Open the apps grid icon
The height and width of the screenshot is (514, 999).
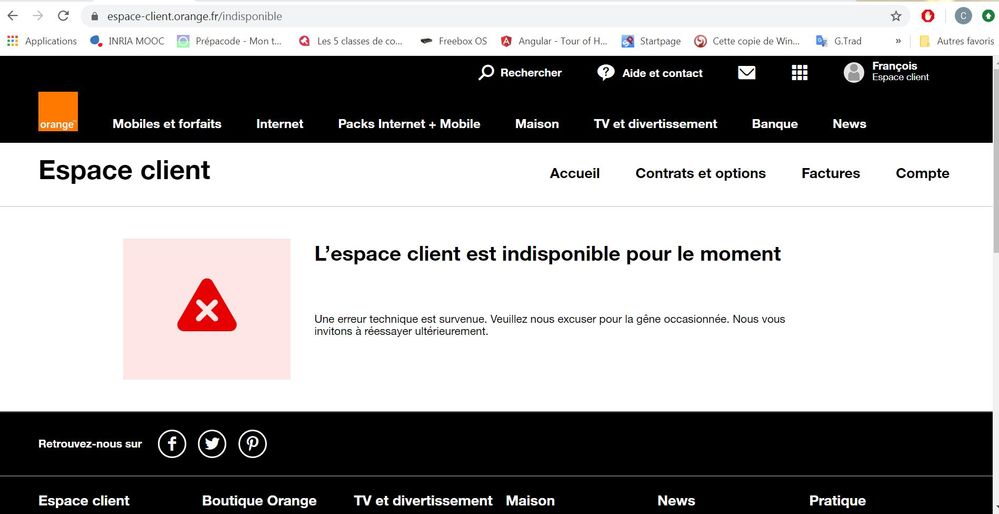click(x=799, y=73)
